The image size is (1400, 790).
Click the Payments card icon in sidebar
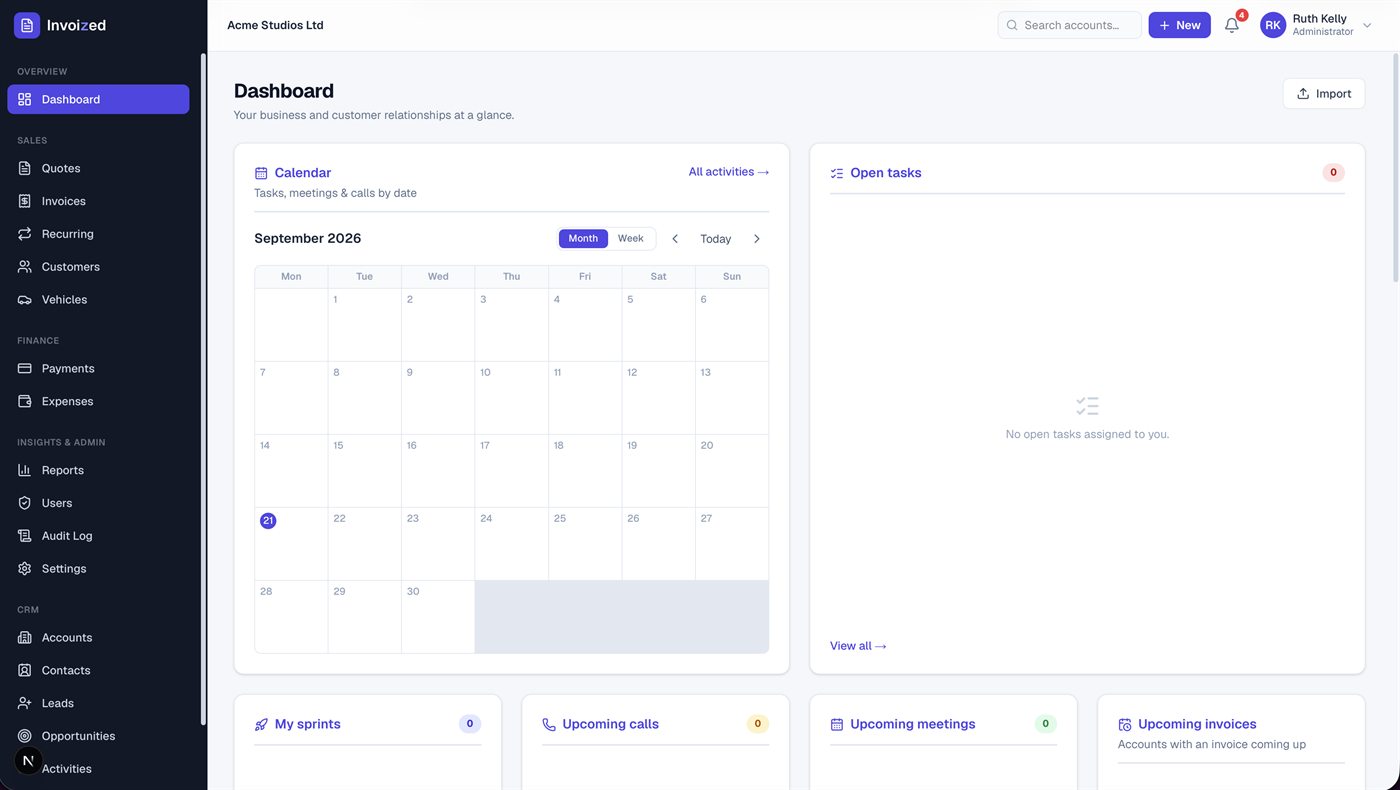pos(25,368)
